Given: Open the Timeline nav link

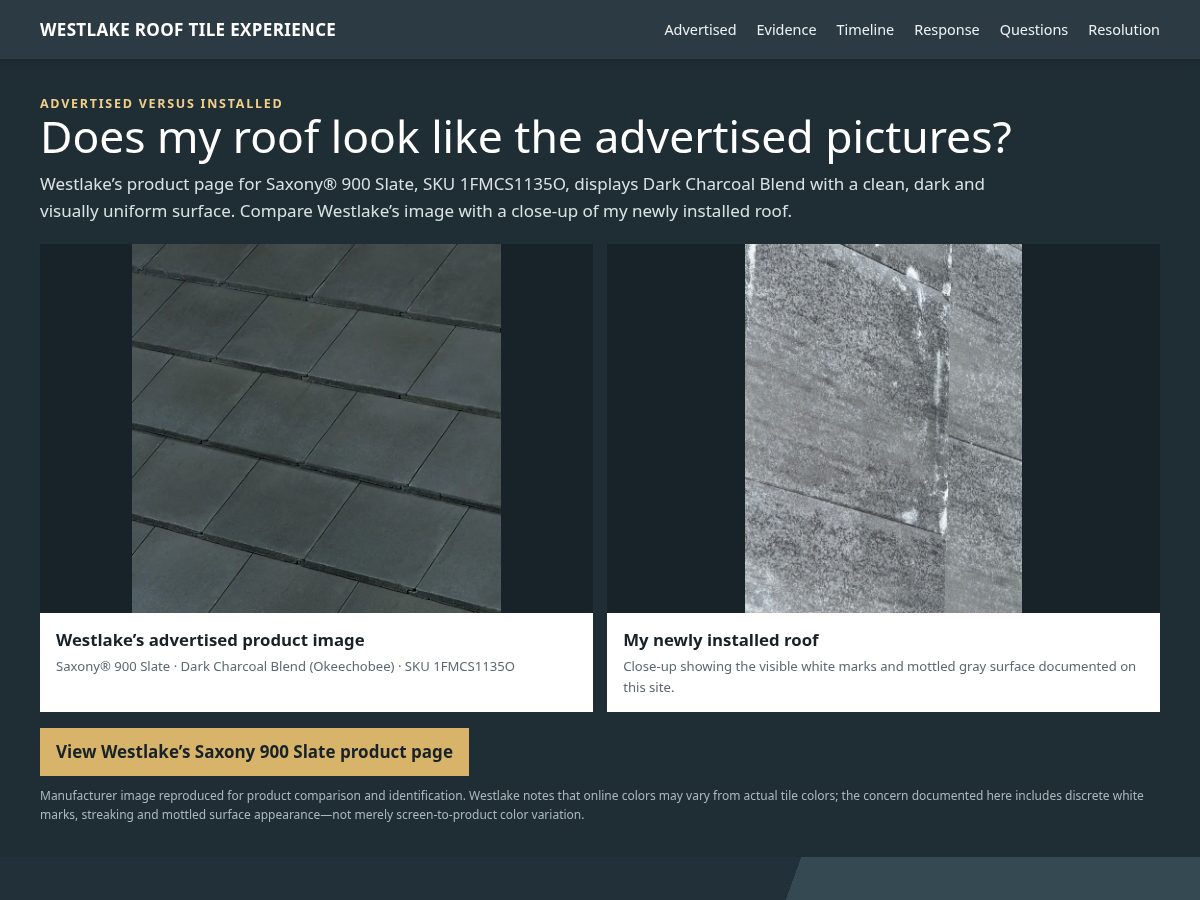Looking at the screenshot, I should click(865, 30).
